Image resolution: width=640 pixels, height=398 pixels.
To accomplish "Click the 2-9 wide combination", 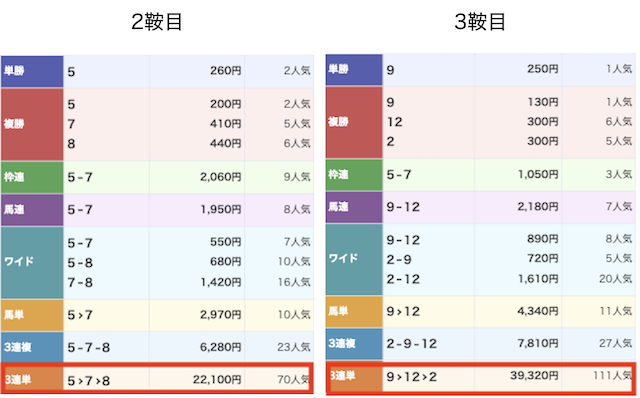I will coord(399,260).
